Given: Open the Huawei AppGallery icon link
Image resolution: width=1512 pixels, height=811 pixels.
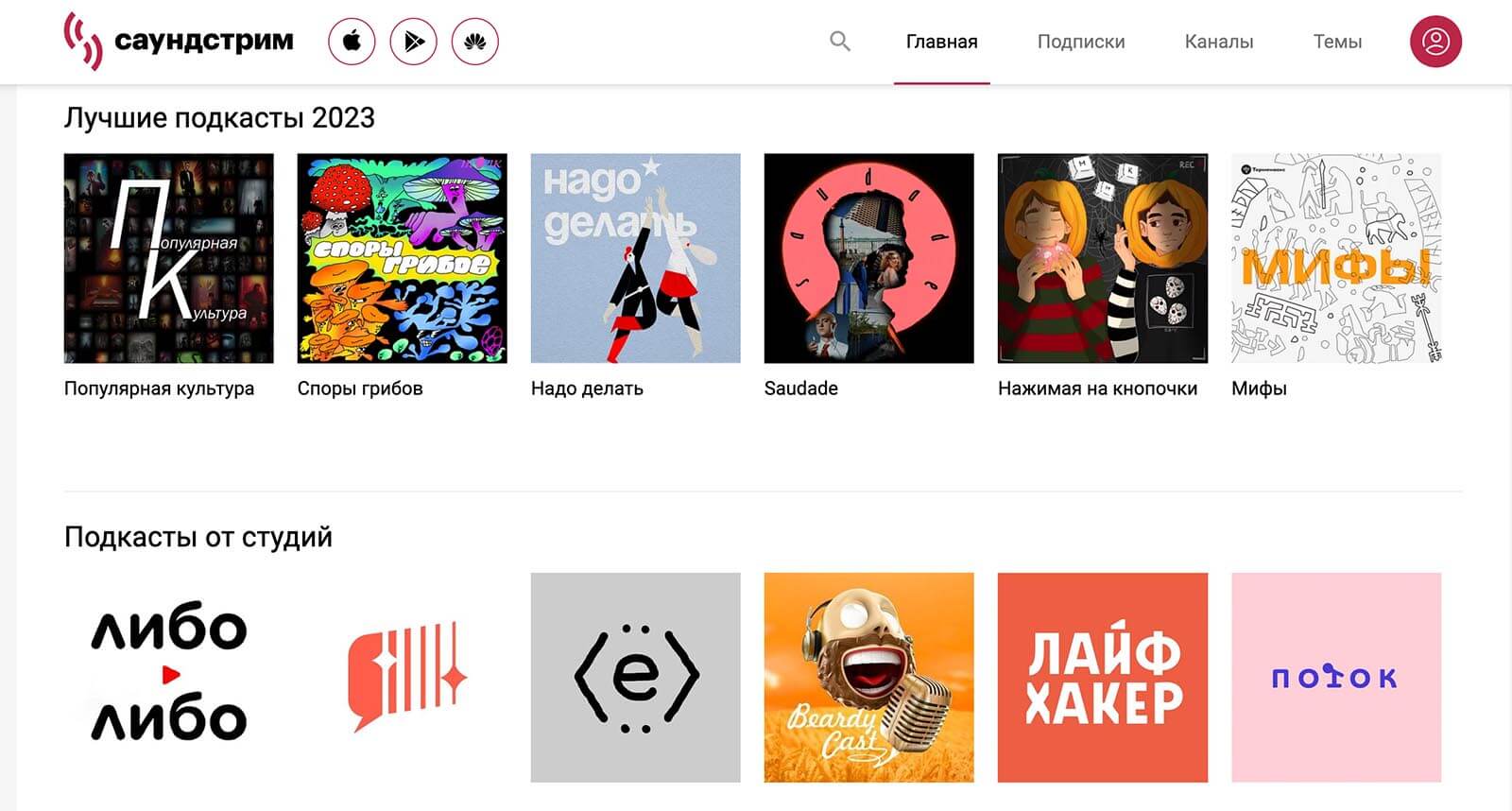Looking at the screenshot, I should point(475,42).
